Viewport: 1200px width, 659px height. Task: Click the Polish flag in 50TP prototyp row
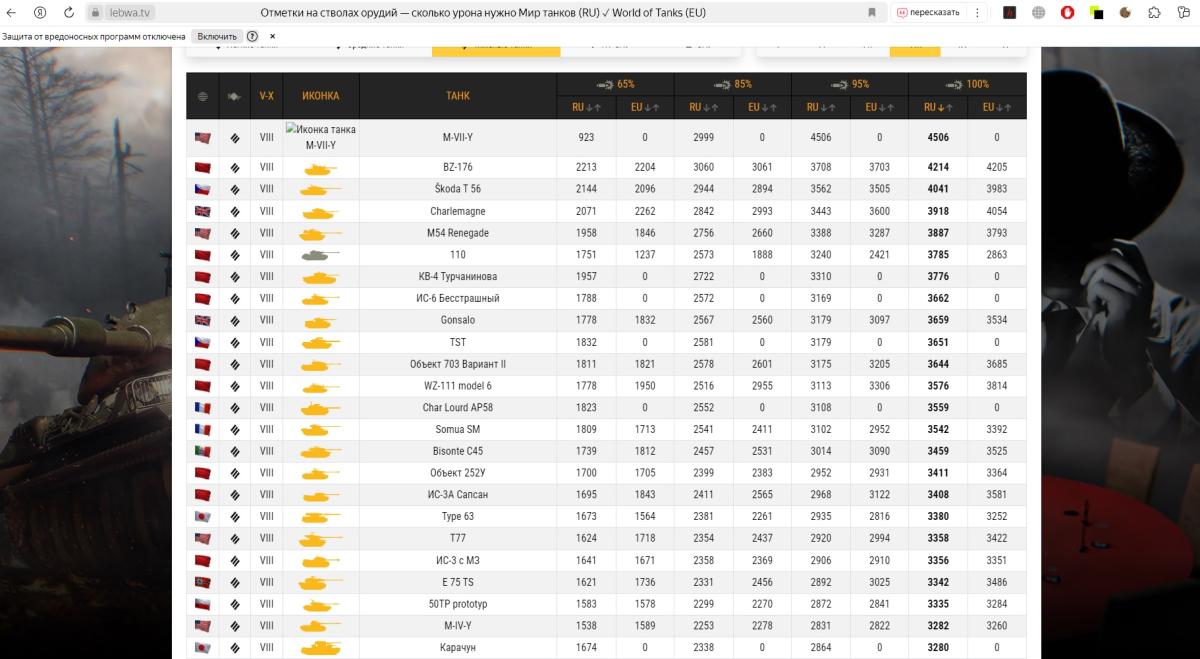pos(203,604)
